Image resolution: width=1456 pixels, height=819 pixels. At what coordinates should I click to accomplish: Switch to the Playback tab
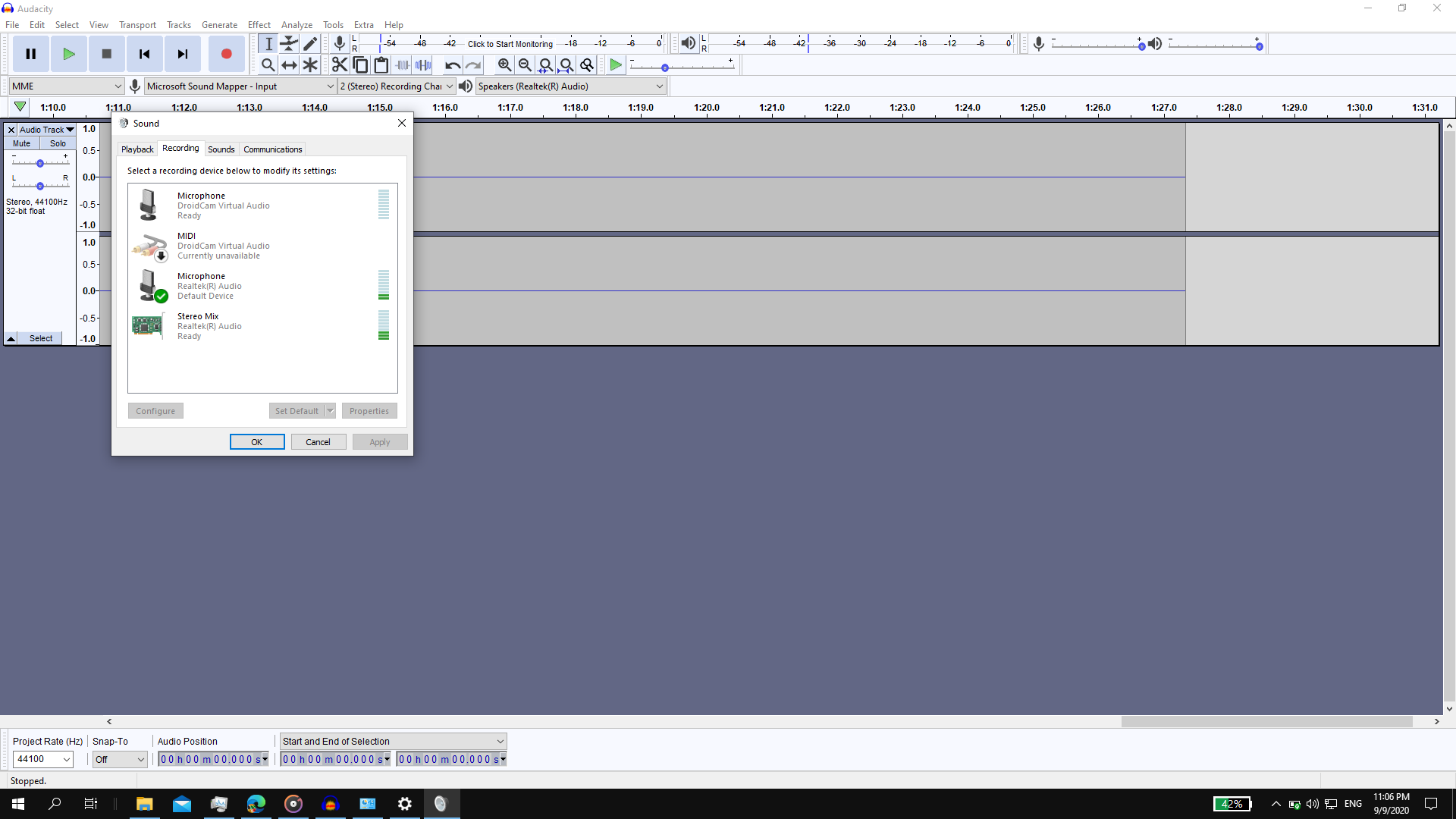pyautogui.click(x=137, y=149)
